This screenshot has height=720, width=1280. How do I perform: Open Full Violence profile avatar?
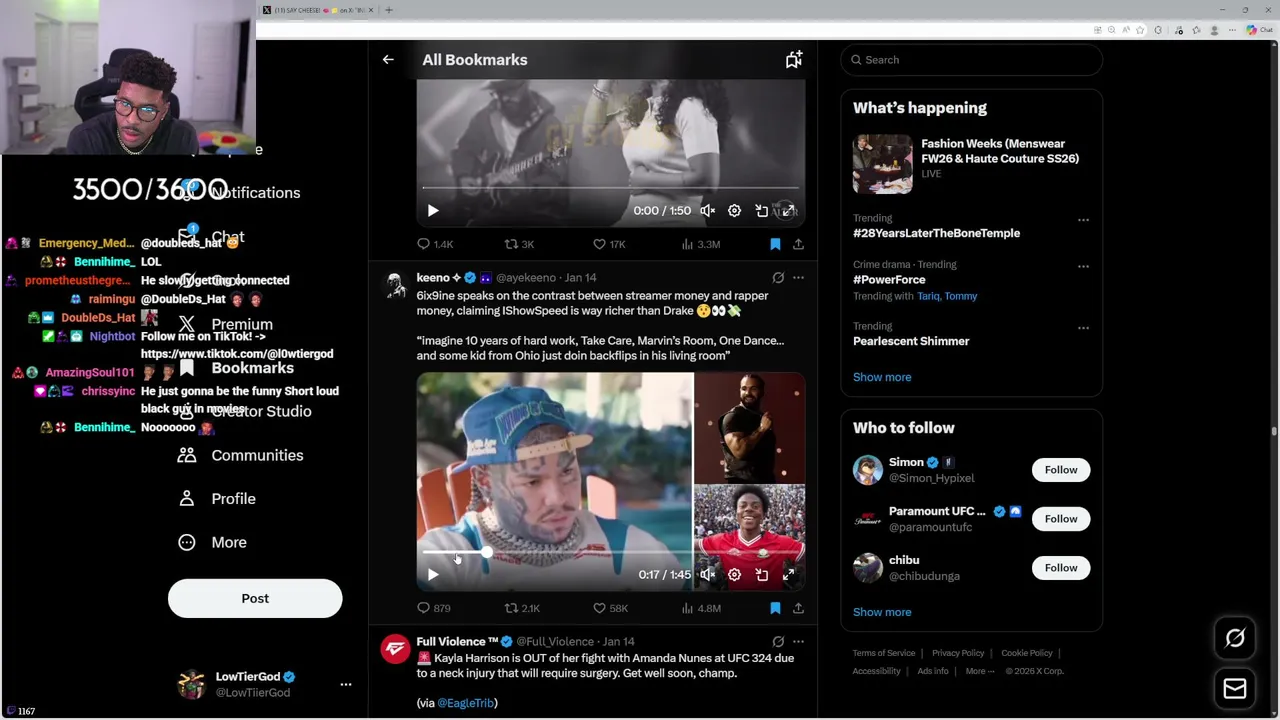[395, 649]
